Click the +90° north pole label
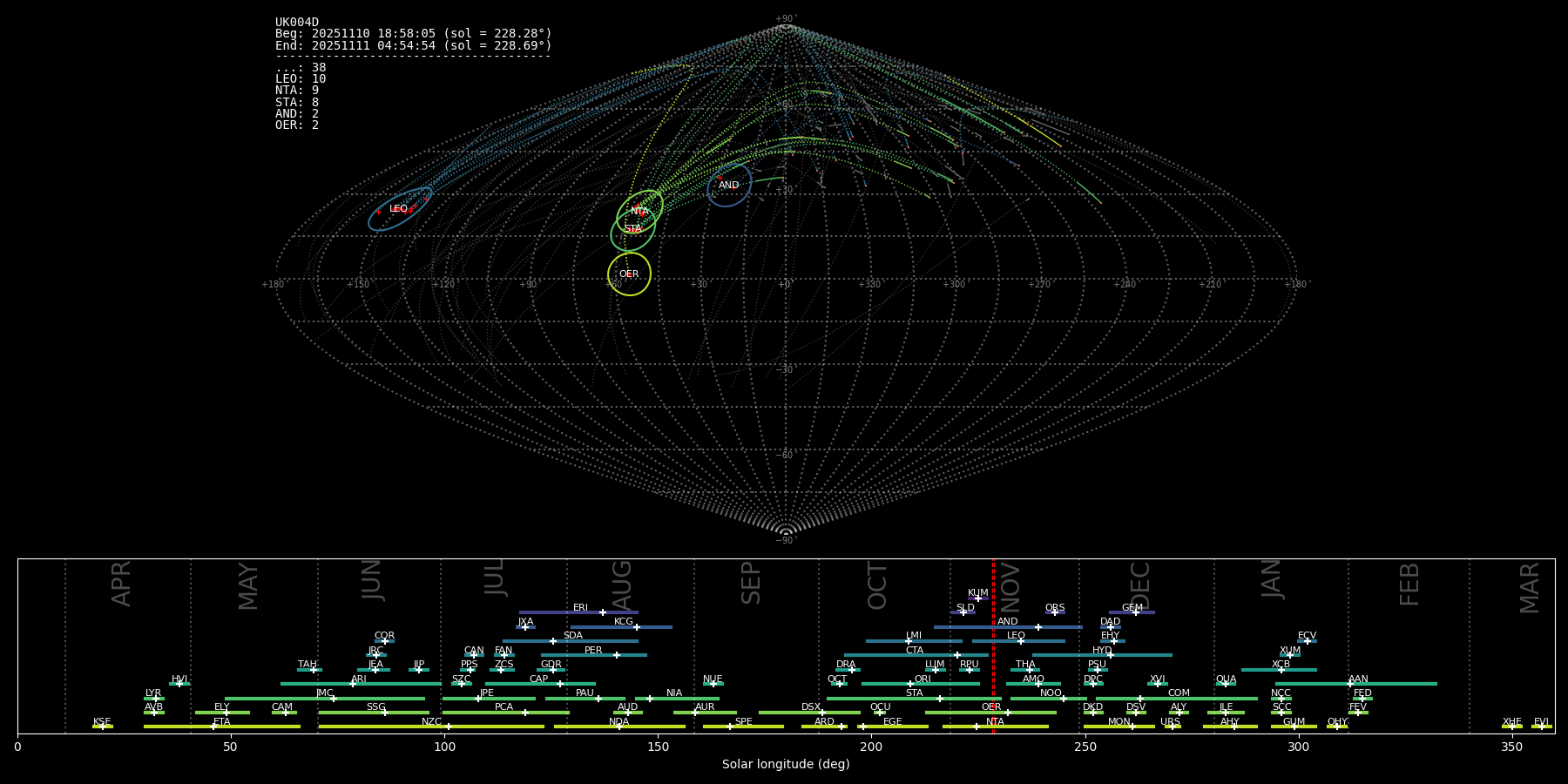This screenshot has height=784, width=1568. pyautogui.click(x=786, y=18)
